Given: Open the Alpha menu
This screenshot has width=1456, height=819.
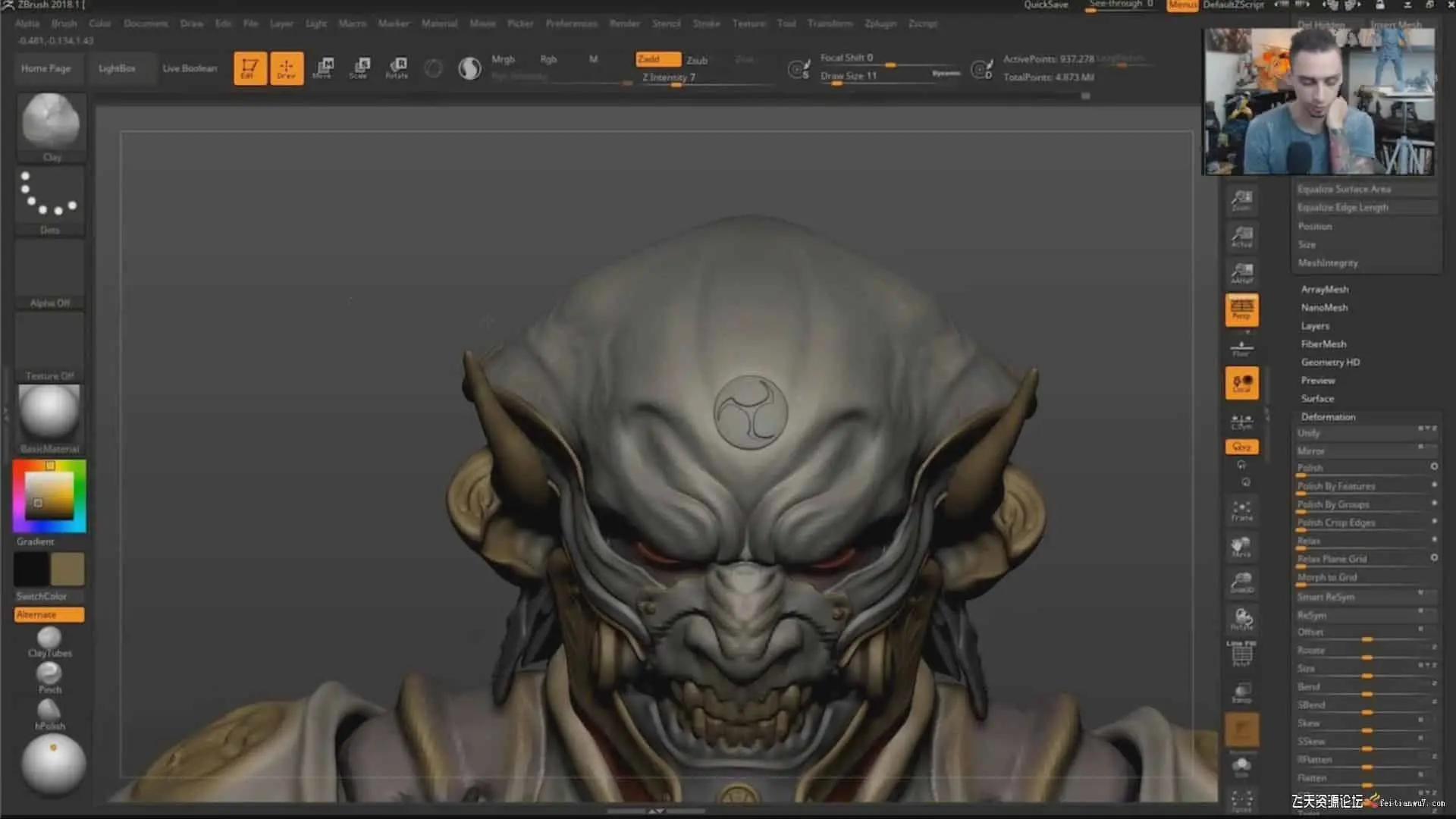Looking at the screenshot, I should pyautogui.click(x=27, y=24).
